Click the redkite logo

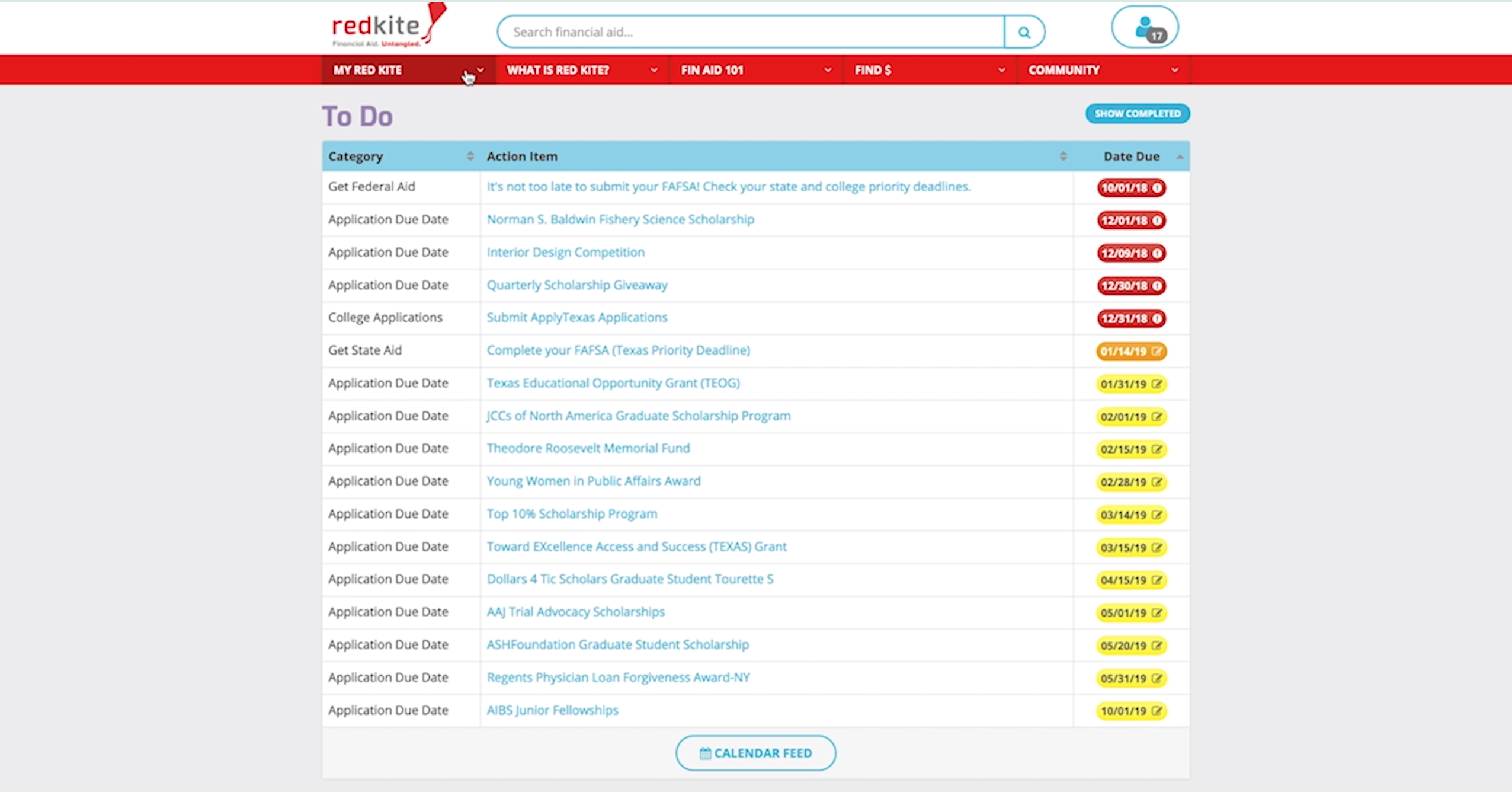point(388,26)
